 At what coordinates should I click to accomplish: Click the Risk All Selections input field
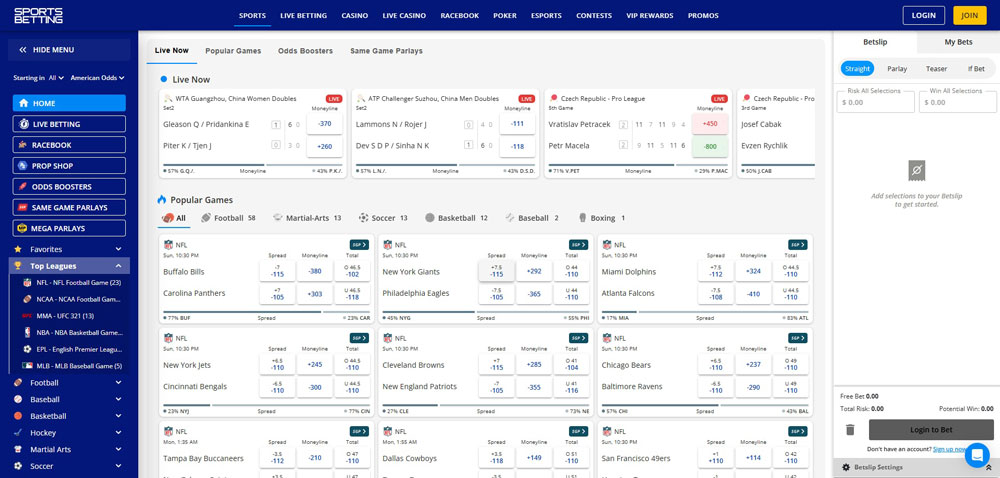[875, 102]
